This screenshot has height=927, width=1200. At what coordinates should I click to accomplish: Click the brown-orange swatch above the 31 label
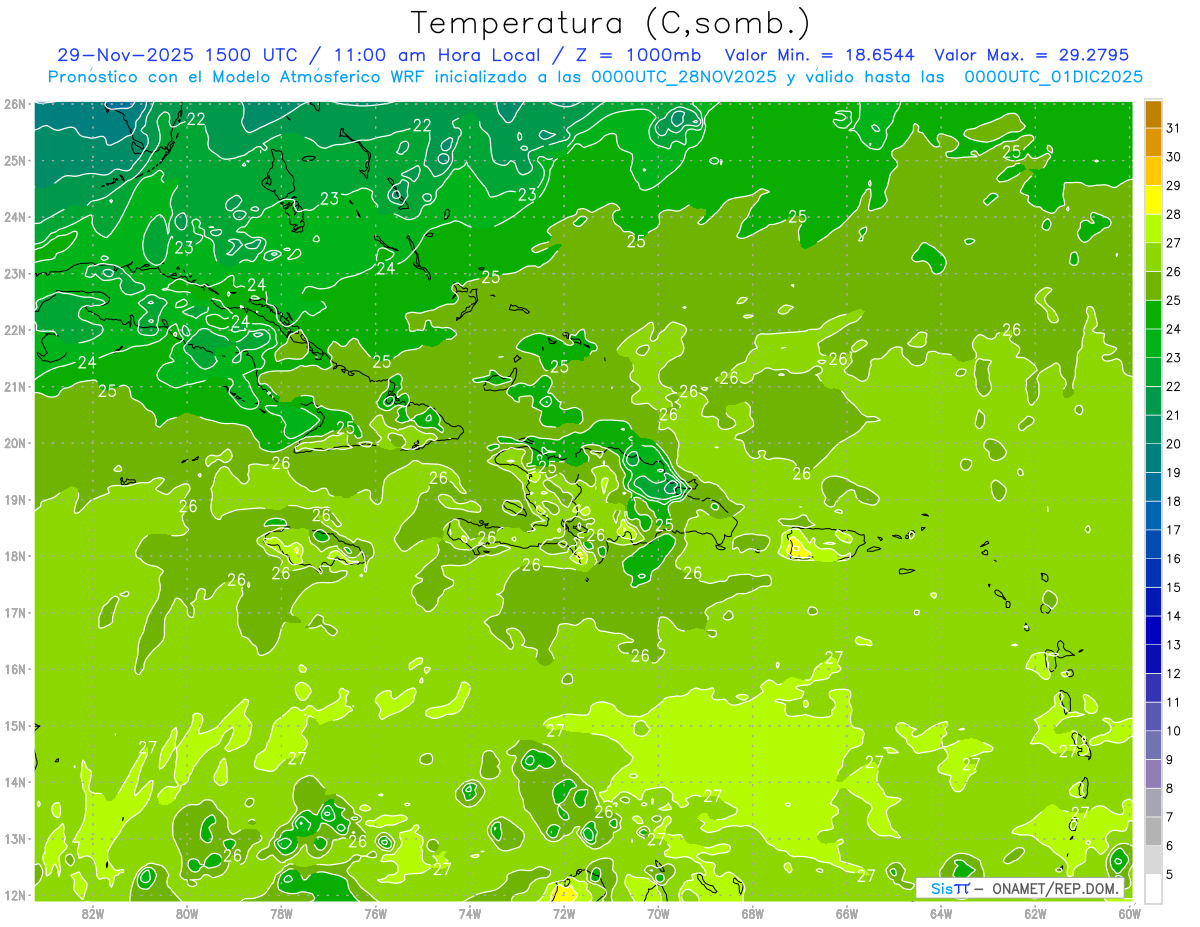pyautogui.click(x=1153, y=114)
